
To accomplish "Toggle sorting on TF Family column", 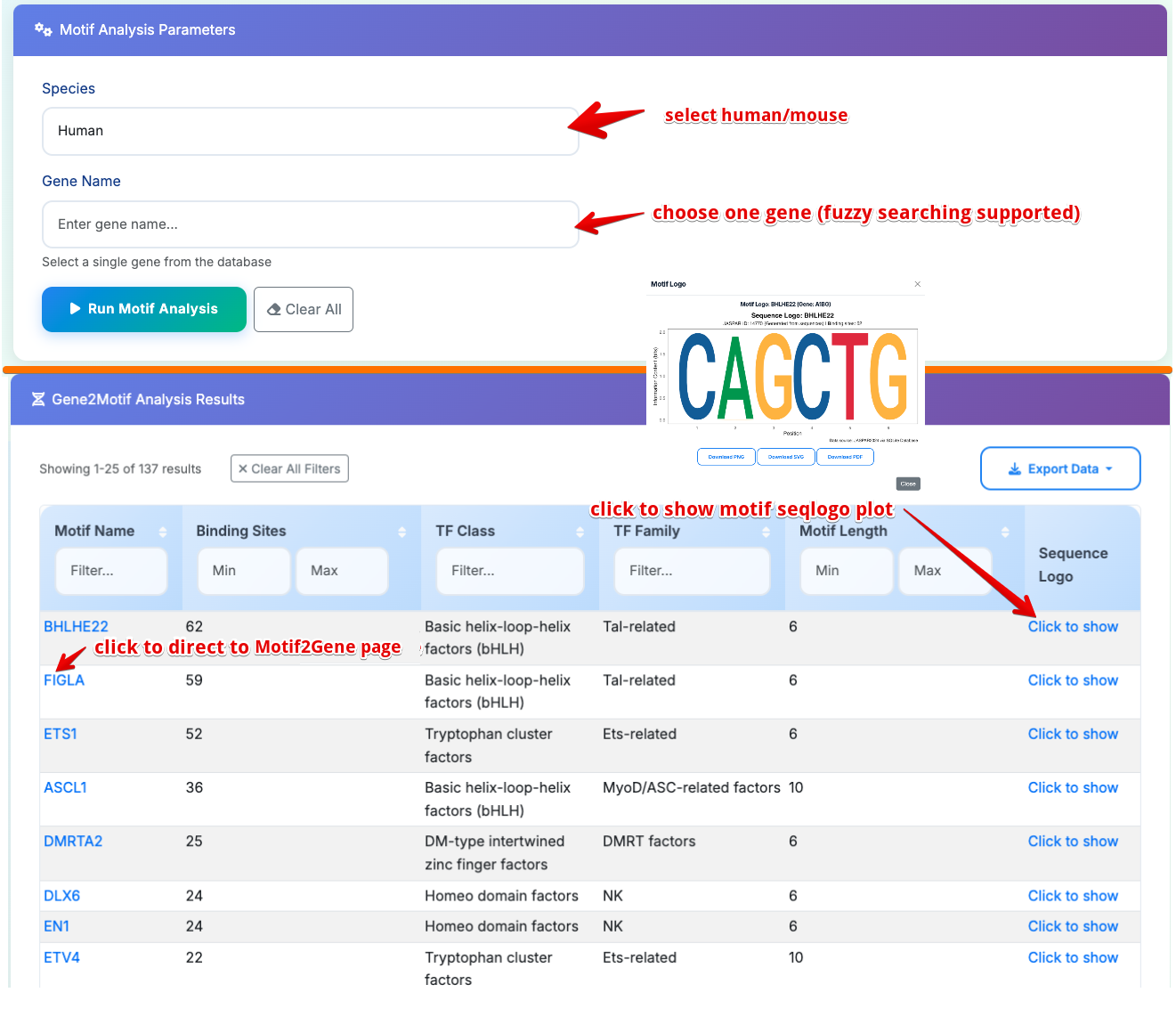I will pyautogui.click(x=766, y=532).
